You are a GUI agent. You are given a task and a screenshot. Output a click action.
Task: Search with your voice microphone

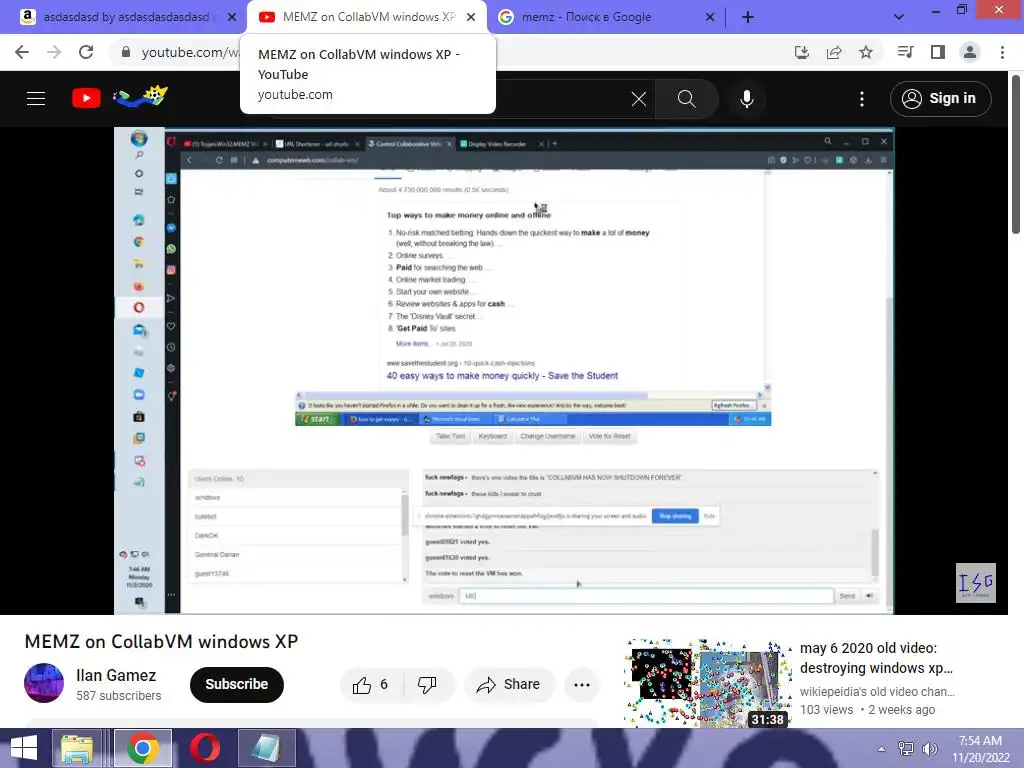pyautogui.click(x=746, y=99)
